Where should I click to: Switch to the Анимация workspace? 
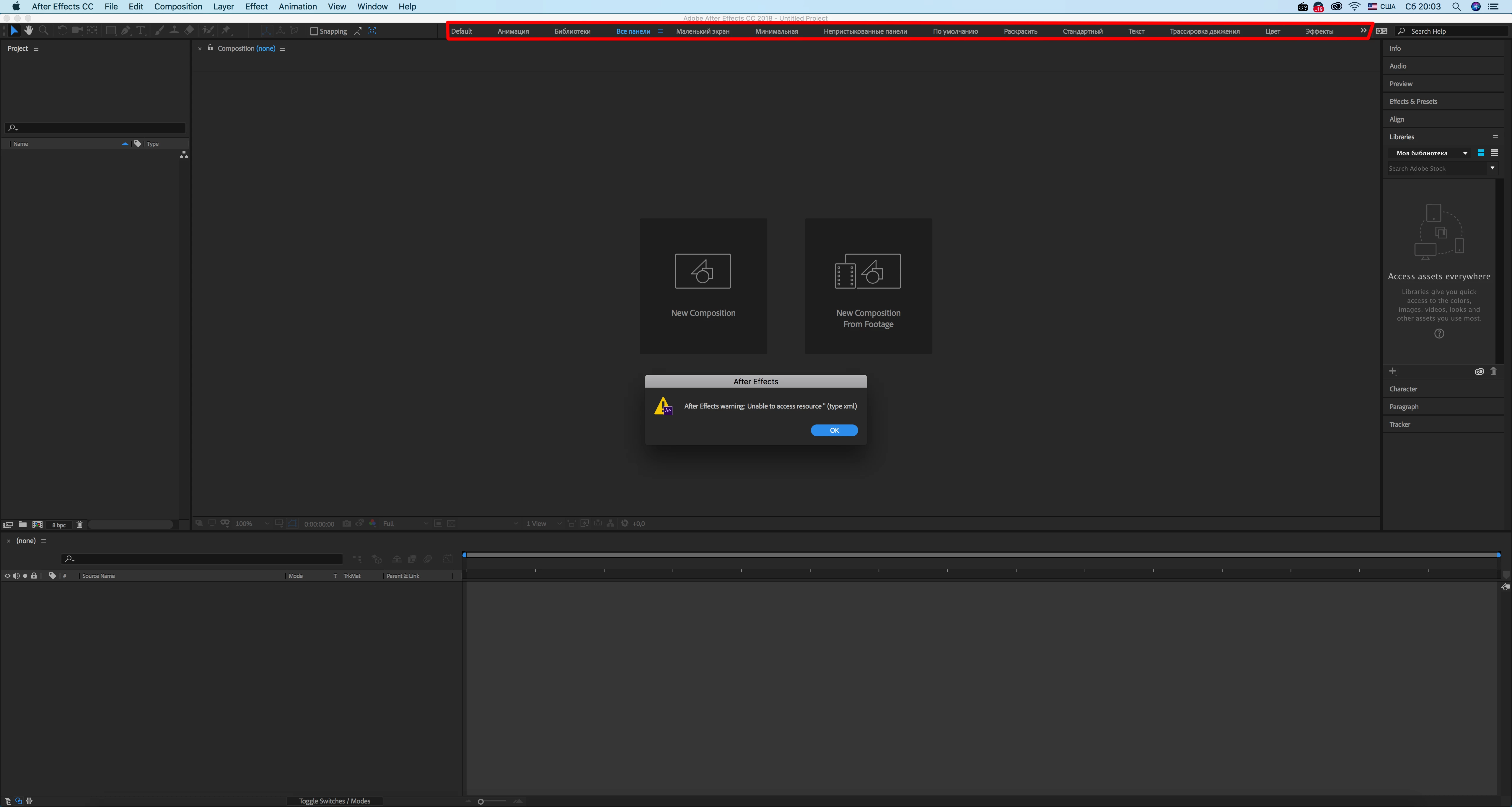513,31
